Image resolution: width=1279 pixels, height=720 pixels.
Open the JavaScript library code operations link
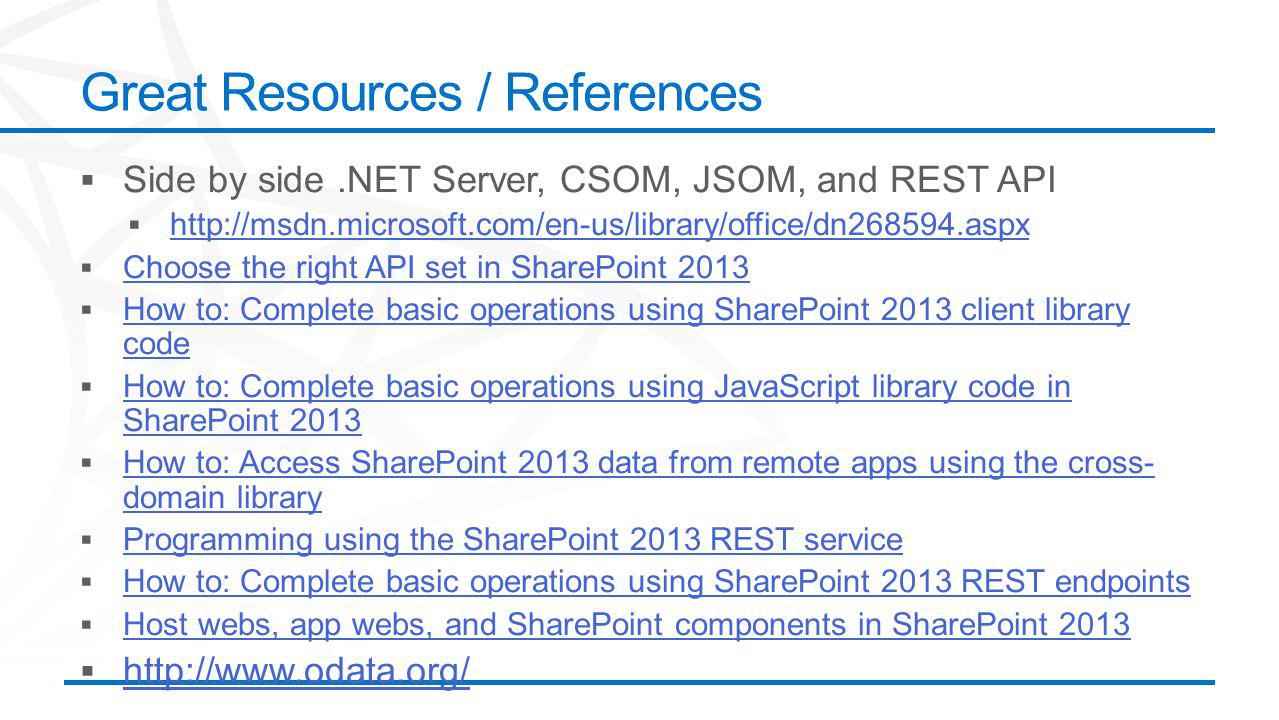coord(597,404)
